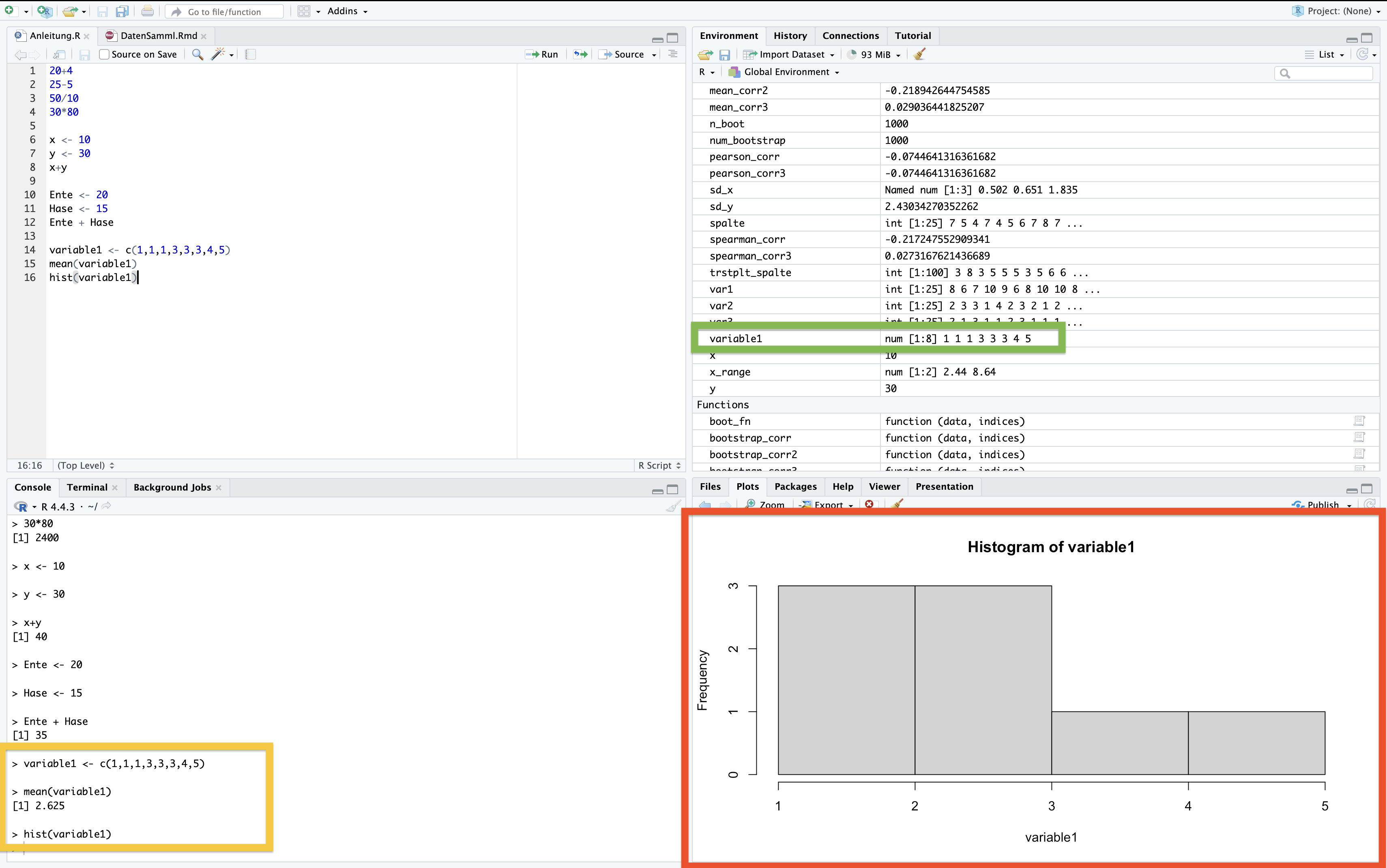The height and width of the screenshot is (868, 1387).
Task: Close the Background Jobs tab
Action: 219,487
